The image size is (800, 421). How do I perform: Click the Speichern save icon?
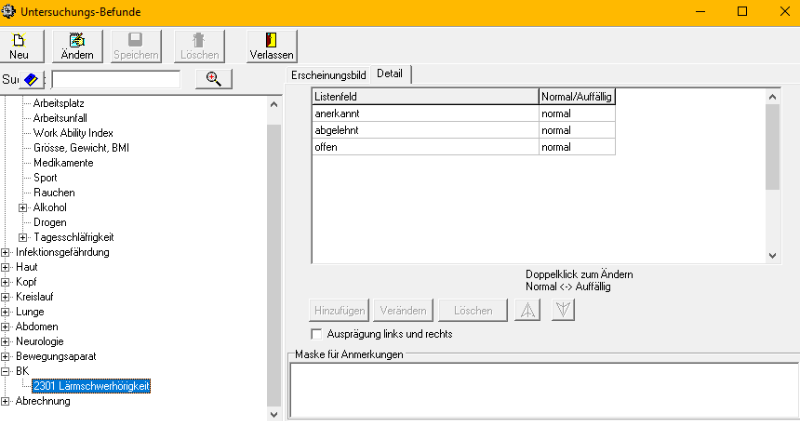tap(134, 40)
